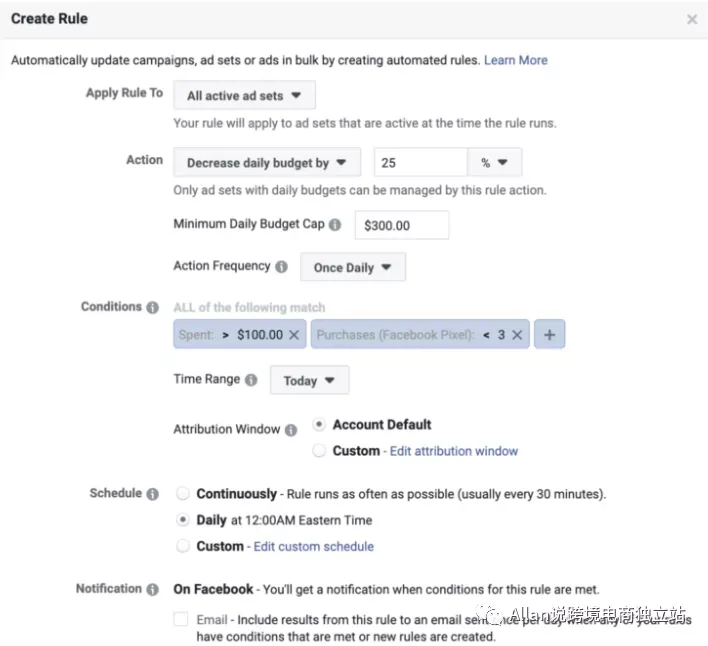
Task: Select Custom attribution window radio button
Action: point(319,450)
